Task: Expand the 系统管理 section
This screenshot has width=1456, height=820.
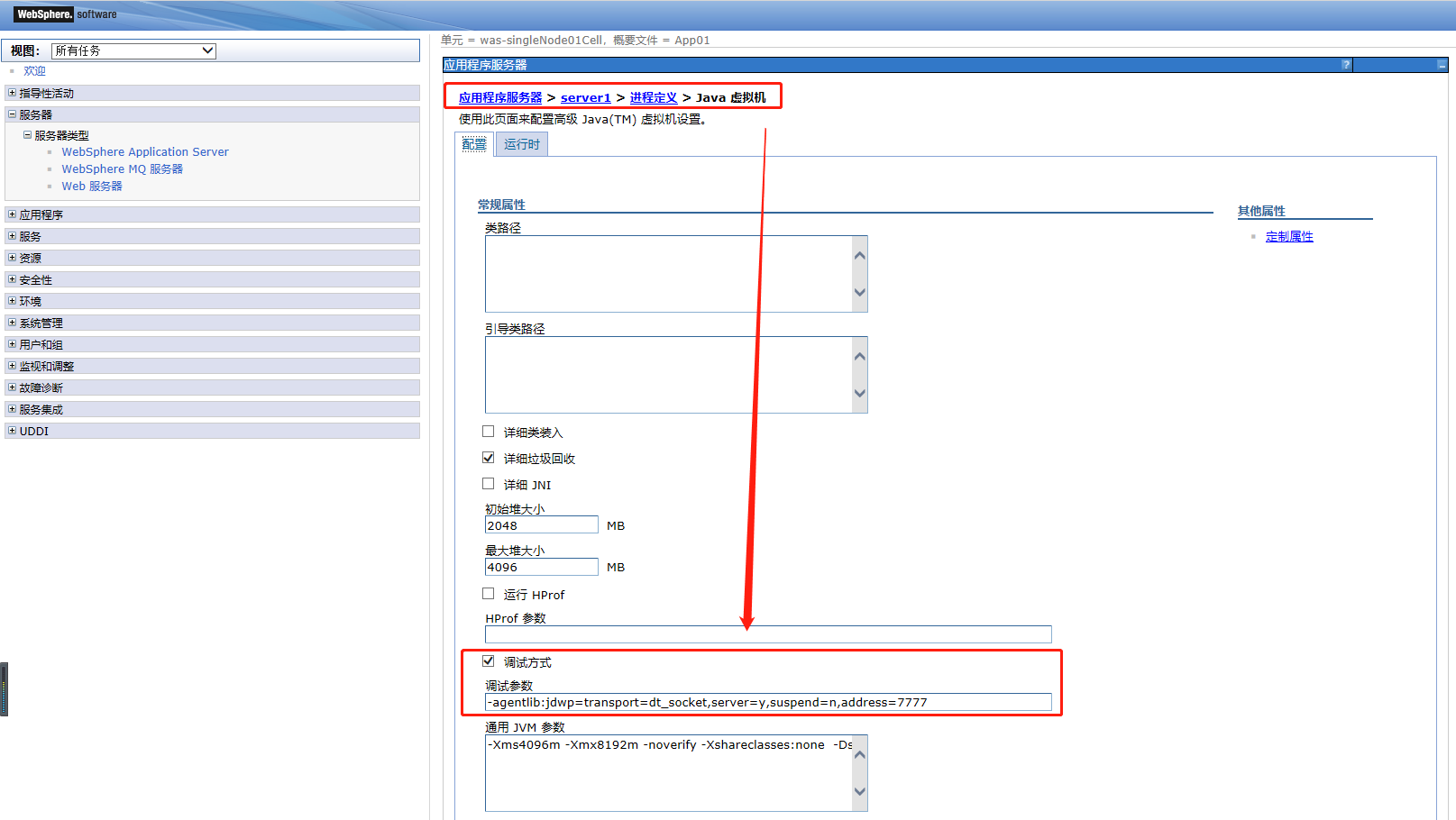Action: pyautogui.click(x=12, y=323)
